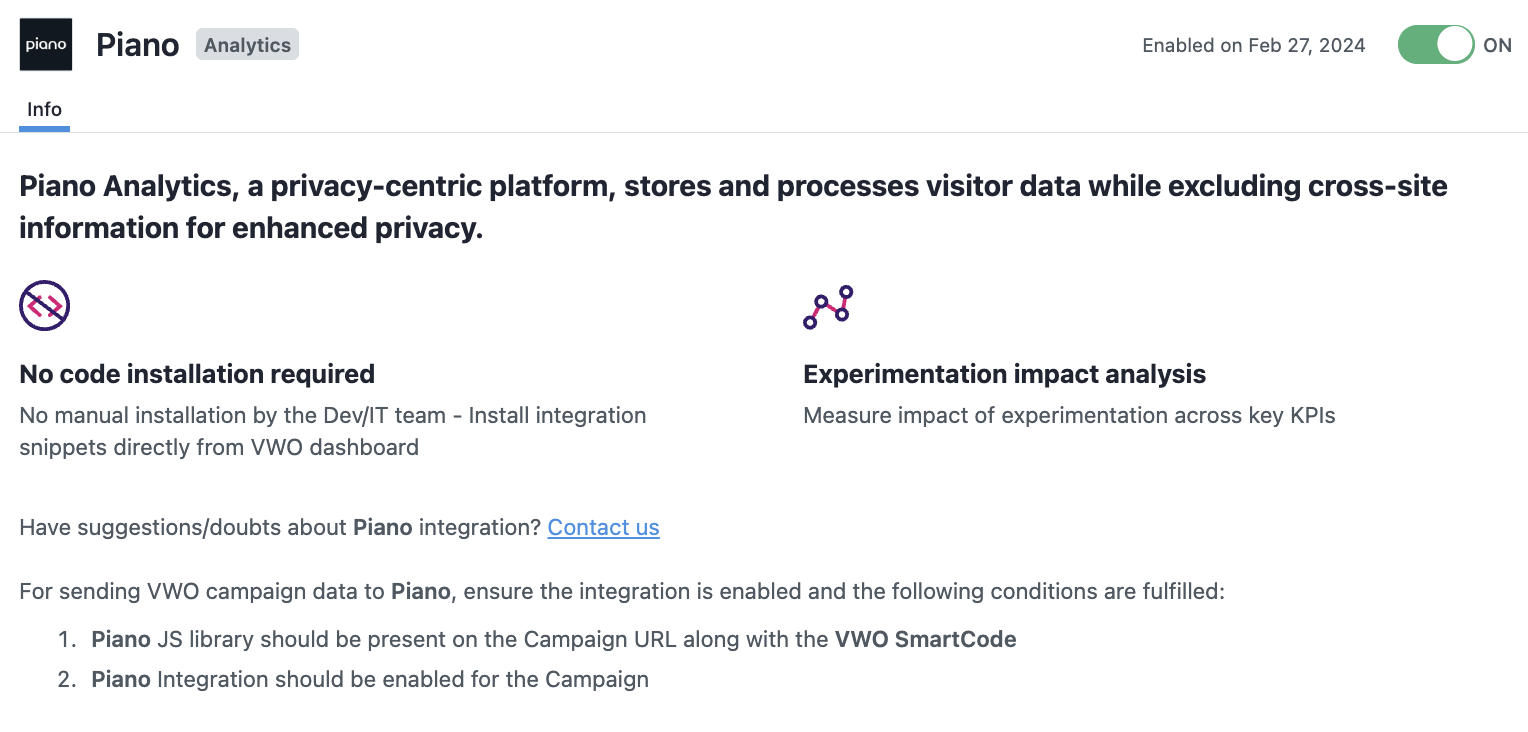The height and width of the screenshot is (732, 1528).
Task: Click the Piano logo icon
Action: click(46, 45)
